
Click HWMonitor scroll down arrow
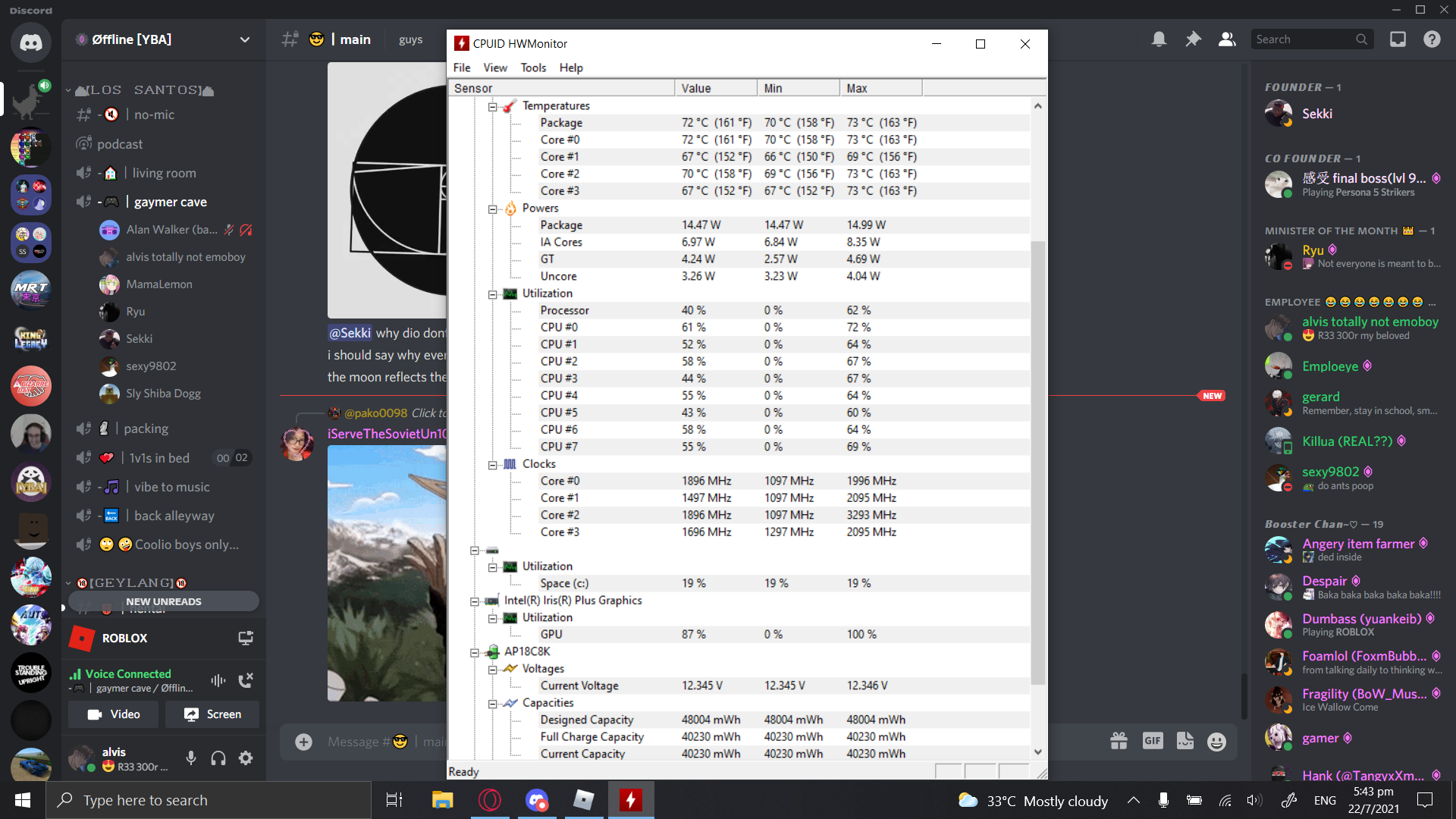(1037, 752)
